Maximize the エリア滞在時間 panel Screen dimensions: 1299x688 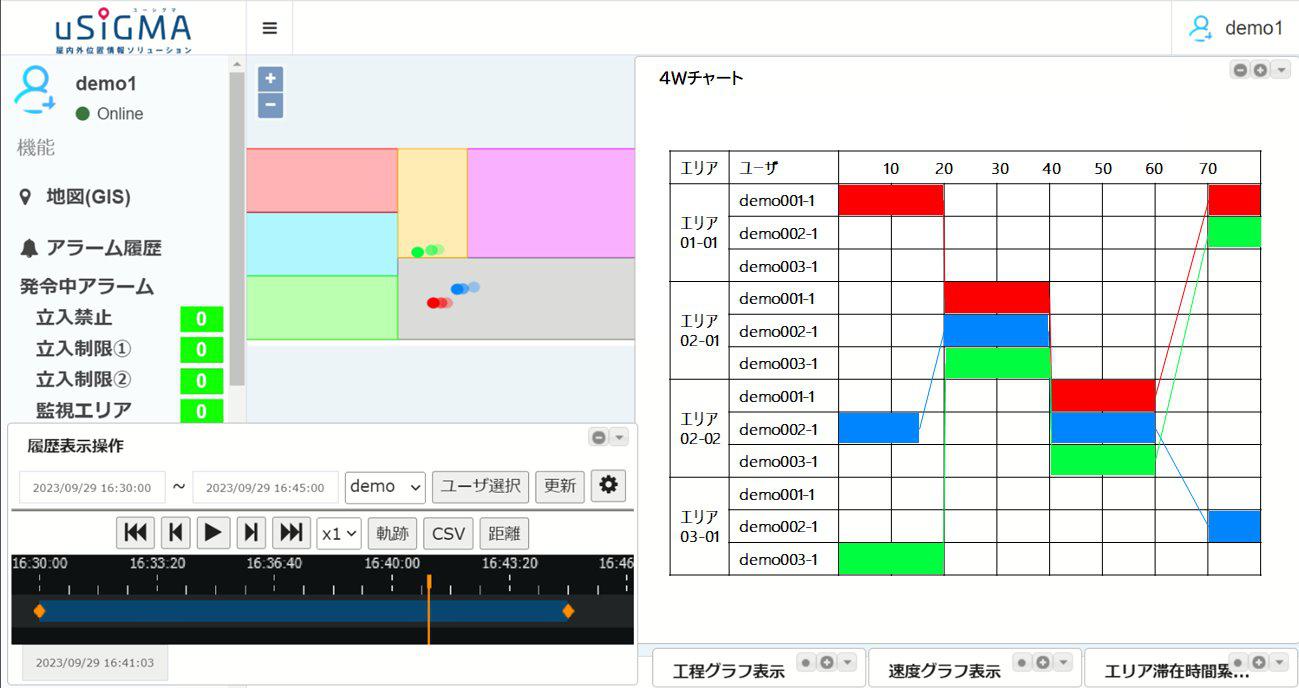point(1258,662)
